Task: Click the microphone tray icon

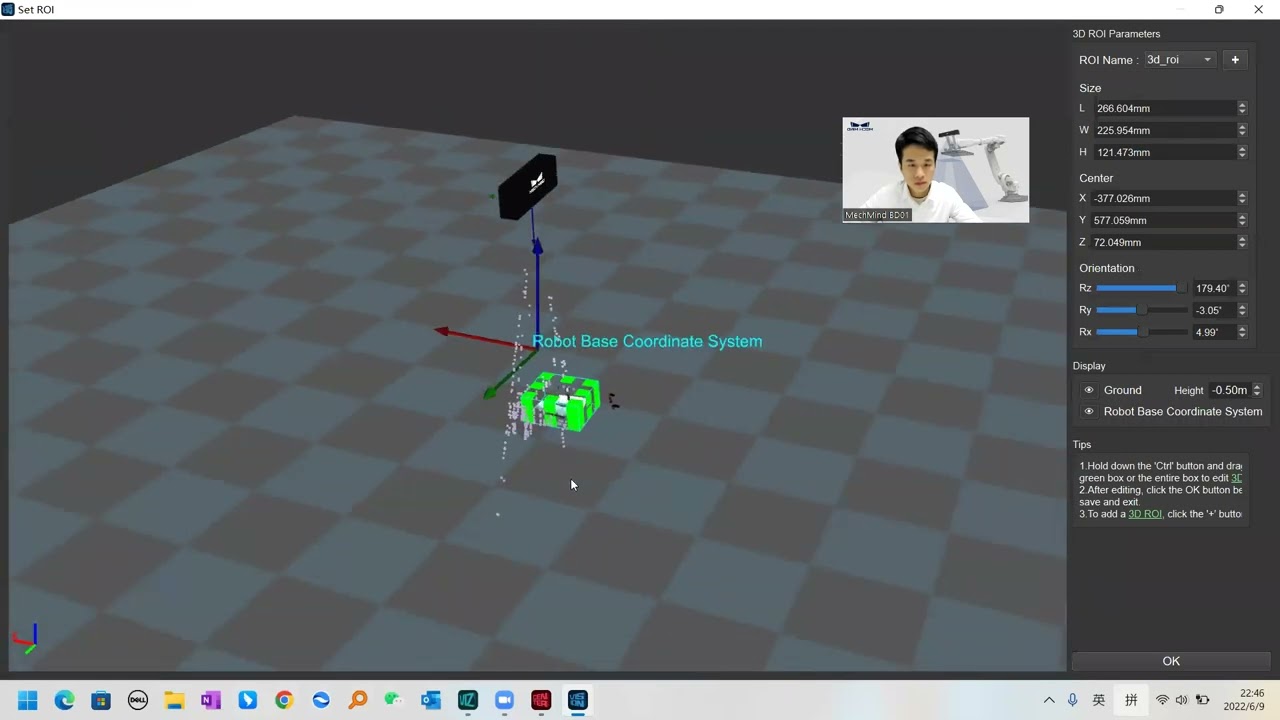Action: [1073, 700]
